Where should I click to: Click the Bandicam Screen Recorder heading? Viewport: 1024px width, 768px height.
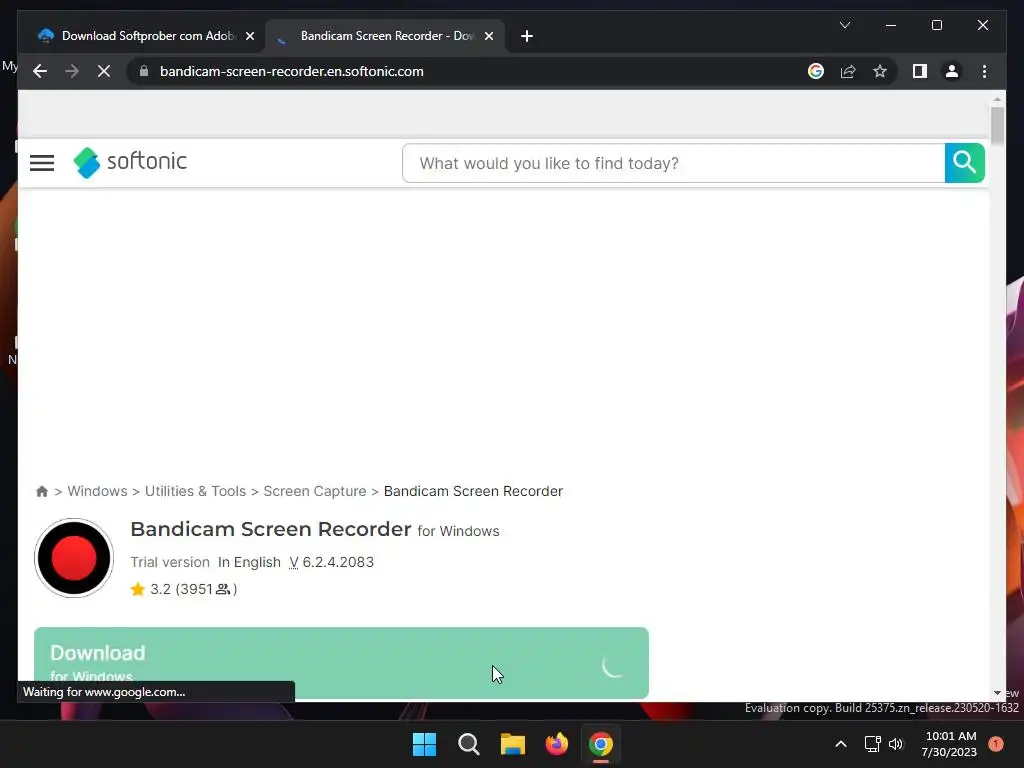(271, 529)
